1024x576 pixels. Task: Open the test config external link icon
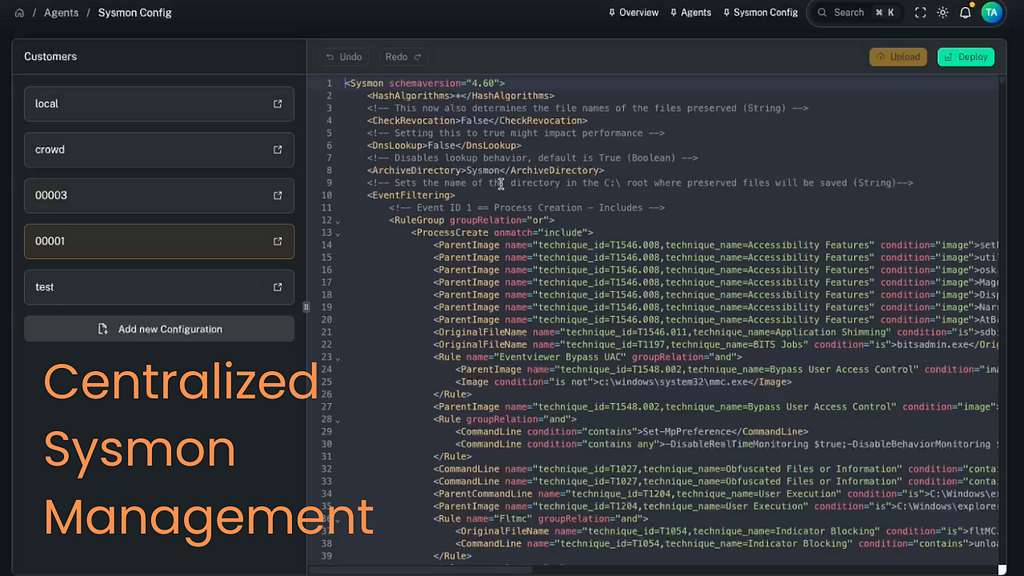tap(277, 287)
